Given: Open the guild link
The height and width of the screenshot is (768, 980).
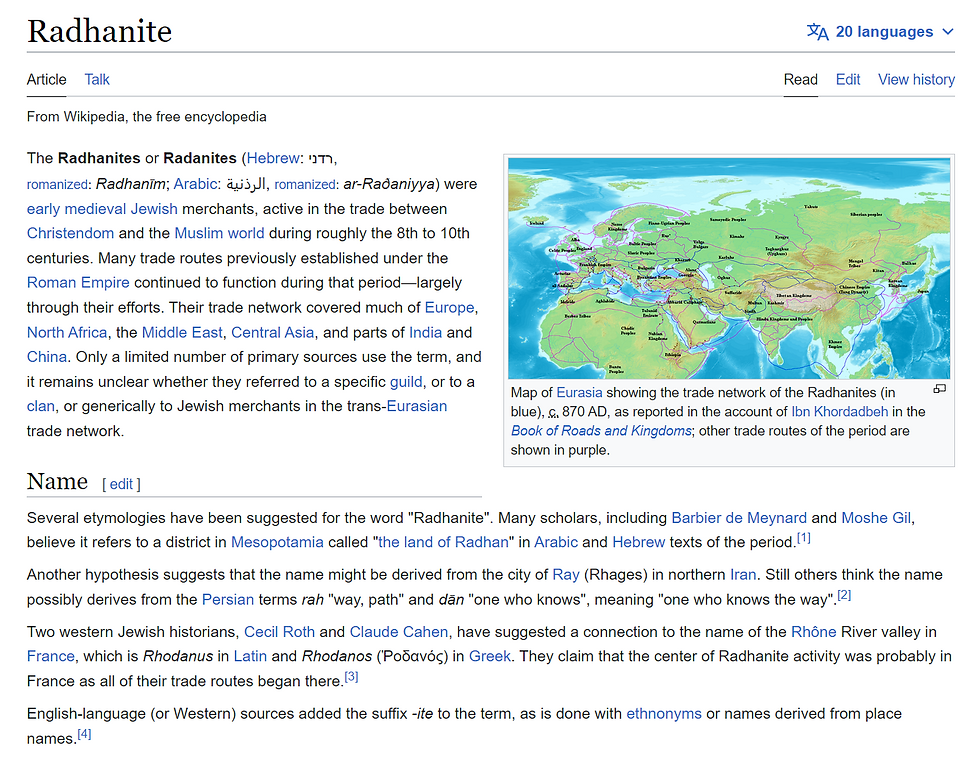Looking at the screenshot, I should click(406, 382).
